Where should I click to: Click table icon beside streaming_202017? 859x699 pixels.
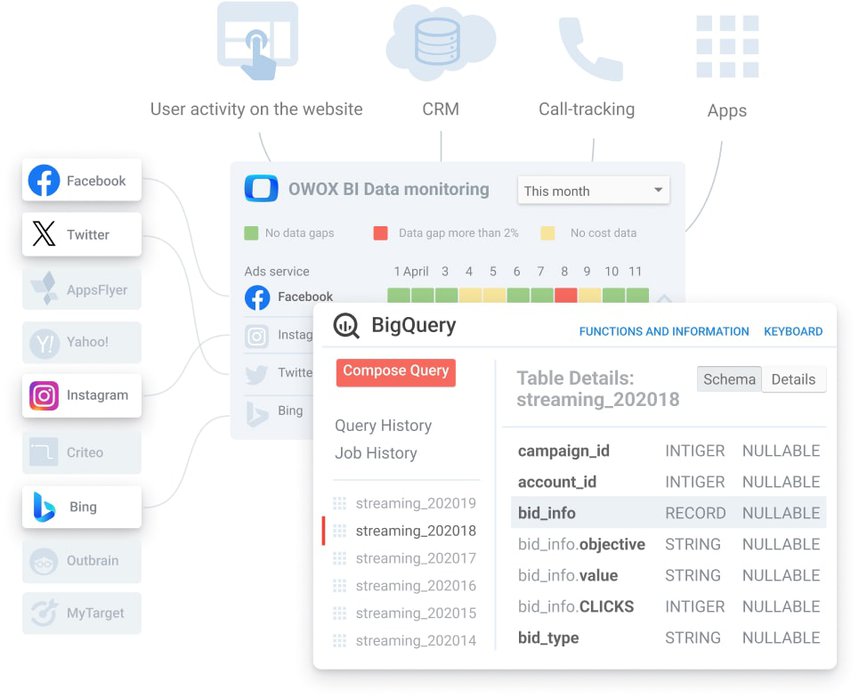click(x=340, y=558)
